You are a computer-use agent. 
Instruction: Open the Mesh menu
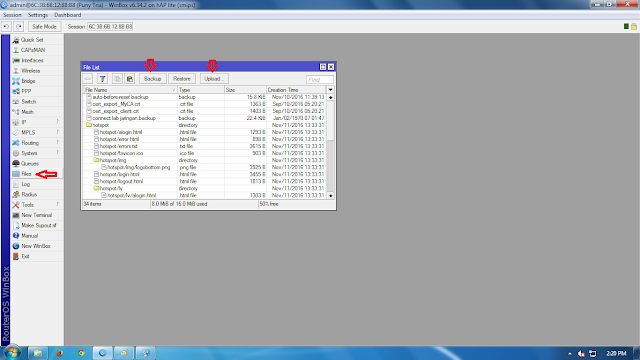coord(27,112)
